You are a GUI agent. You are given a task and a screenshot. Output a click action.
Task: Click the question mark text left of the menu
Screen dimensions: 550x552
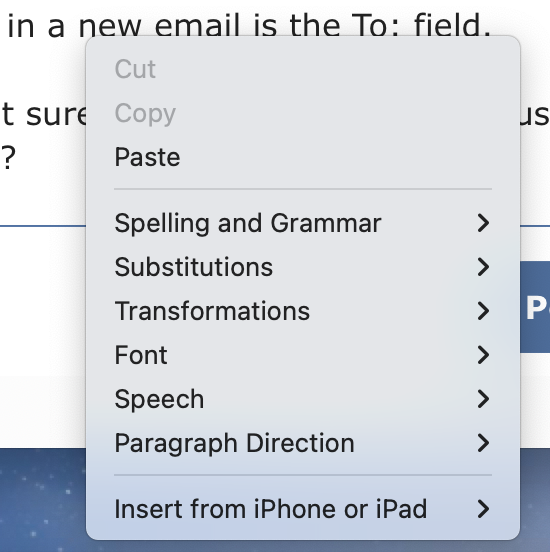[8, 158]
